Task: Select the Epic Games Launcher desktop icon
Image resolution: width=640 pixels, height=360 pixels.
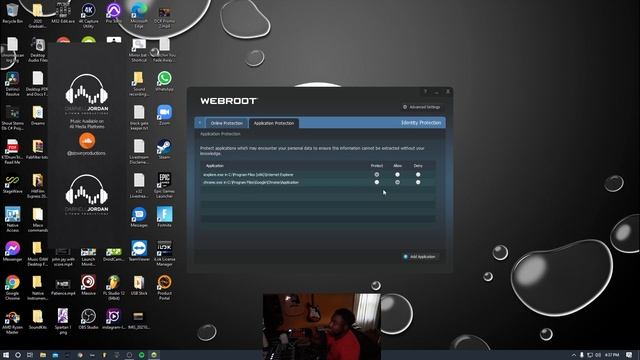Action: pos(164,185)
